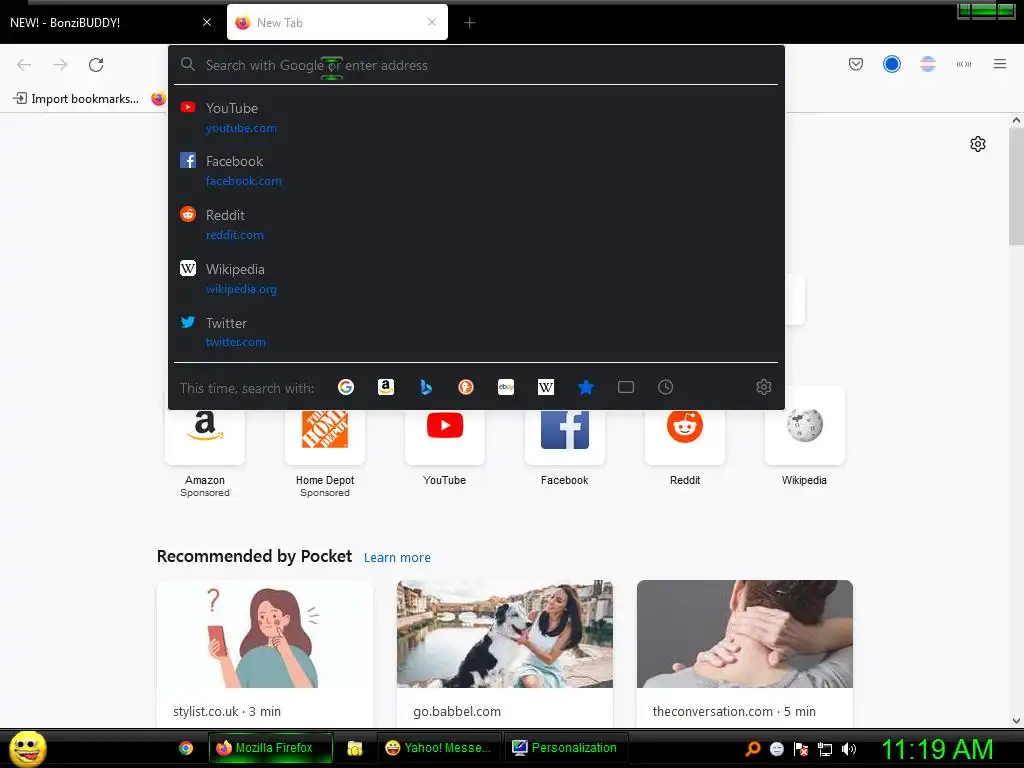Search this time with eBay
Screen dimensions: 1024x768
pyautogui.click(x=505, y=387)
